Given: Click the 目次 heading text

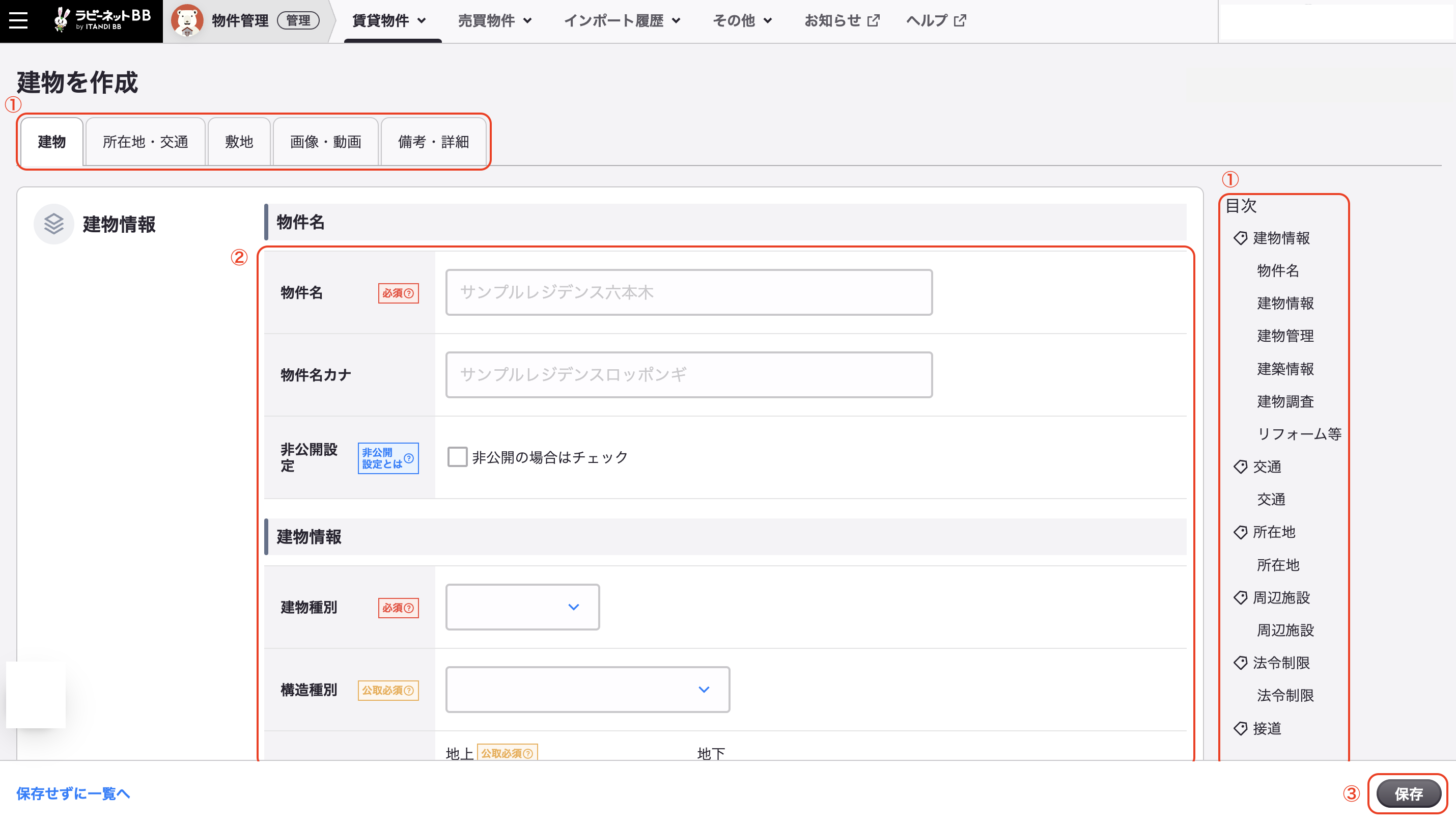Looking at the screenshot, I should click(x=1241, y=206).
